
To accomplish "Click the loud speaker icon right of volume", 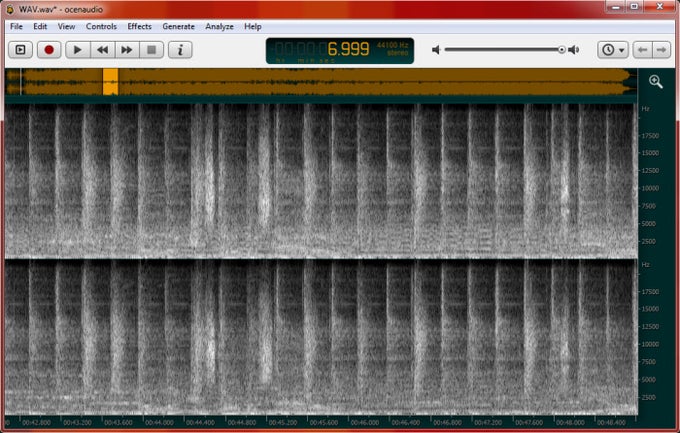I will click(574, 50).
